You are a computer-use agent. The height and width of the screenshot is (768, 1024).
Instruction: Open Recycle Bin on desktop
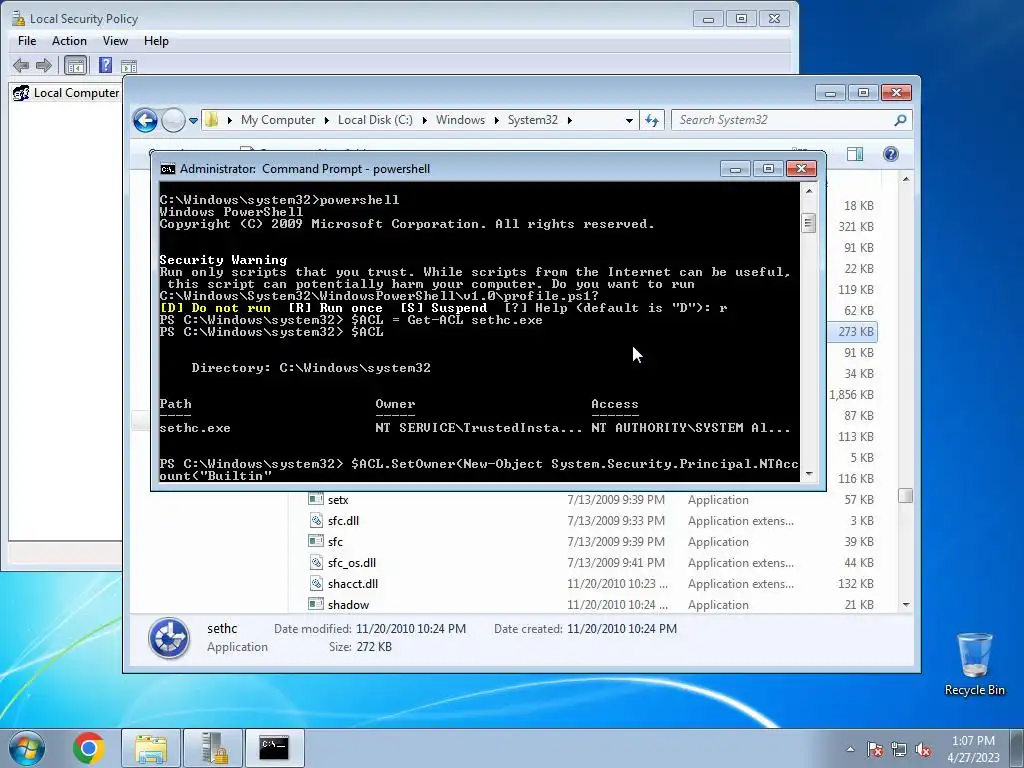tap(974, 663)
